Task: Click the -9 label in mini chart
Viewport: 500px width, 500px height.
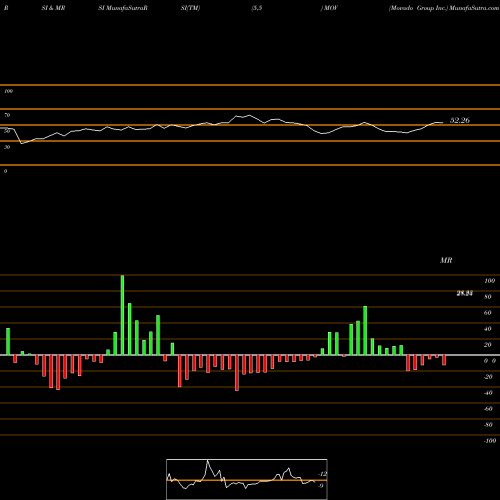Action: pos(320,486)
